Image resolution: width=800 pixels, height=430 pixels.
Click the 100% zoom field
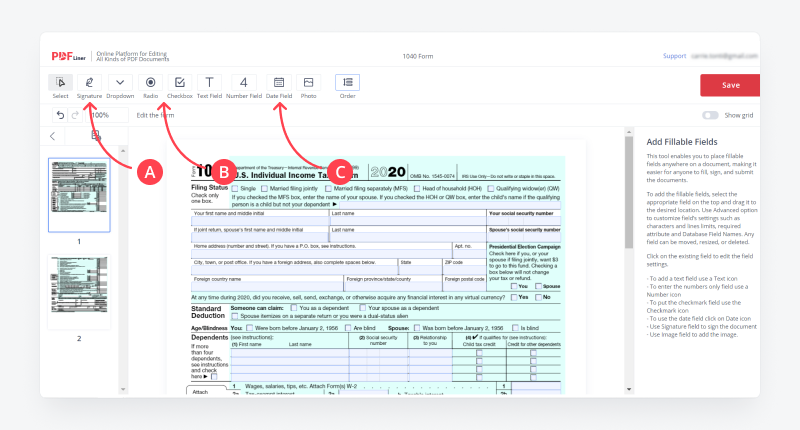tap(107, 115)
